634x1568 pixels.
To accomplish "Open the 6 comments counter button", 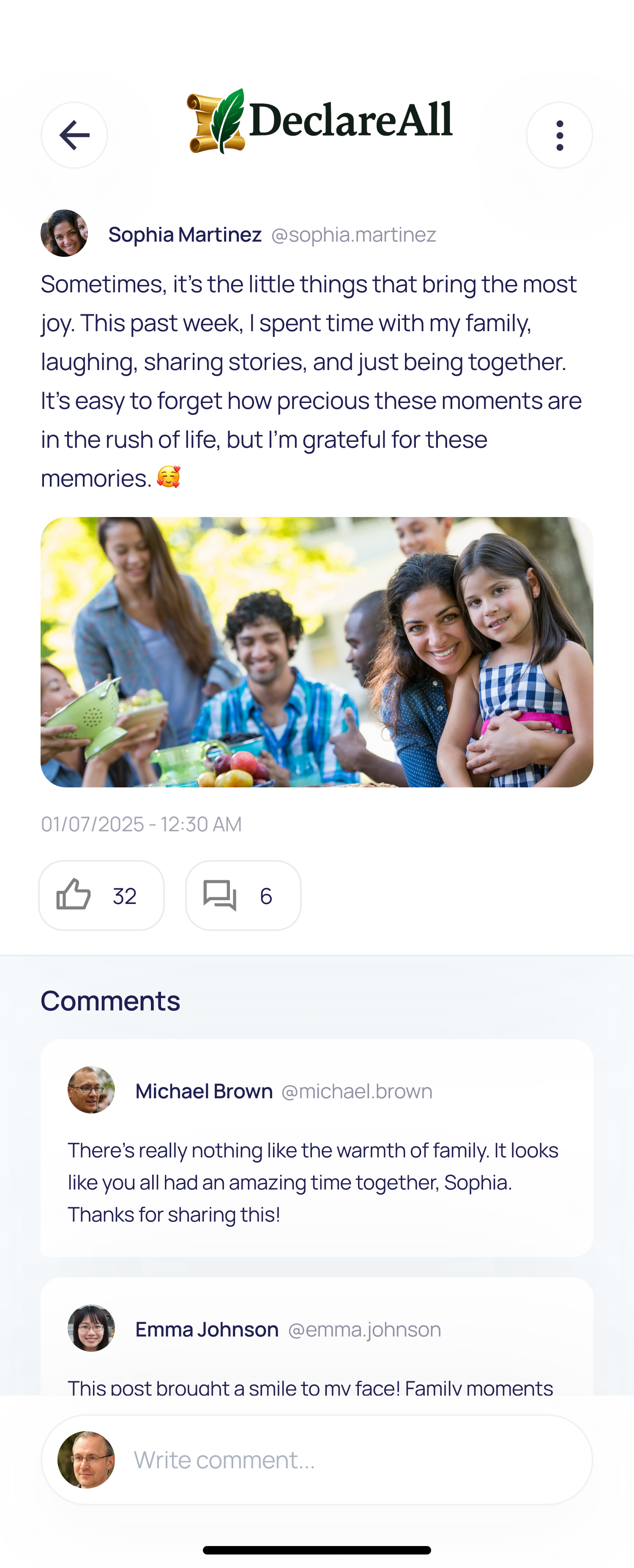I will 243,896.
